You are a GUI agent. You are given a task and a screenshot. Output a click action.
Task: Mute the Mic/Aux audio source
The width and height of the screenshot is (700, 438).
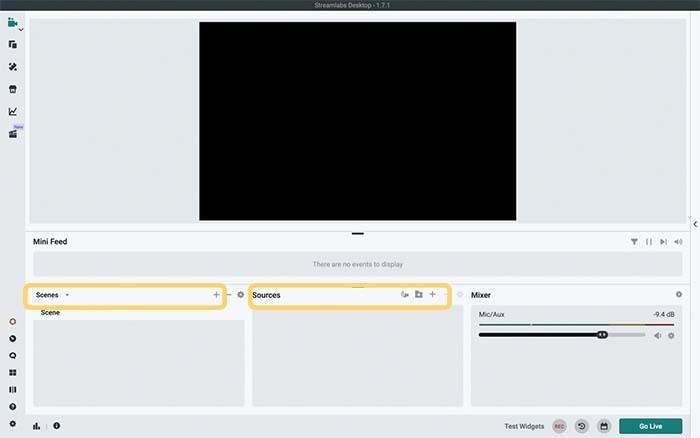pos(658,335)
